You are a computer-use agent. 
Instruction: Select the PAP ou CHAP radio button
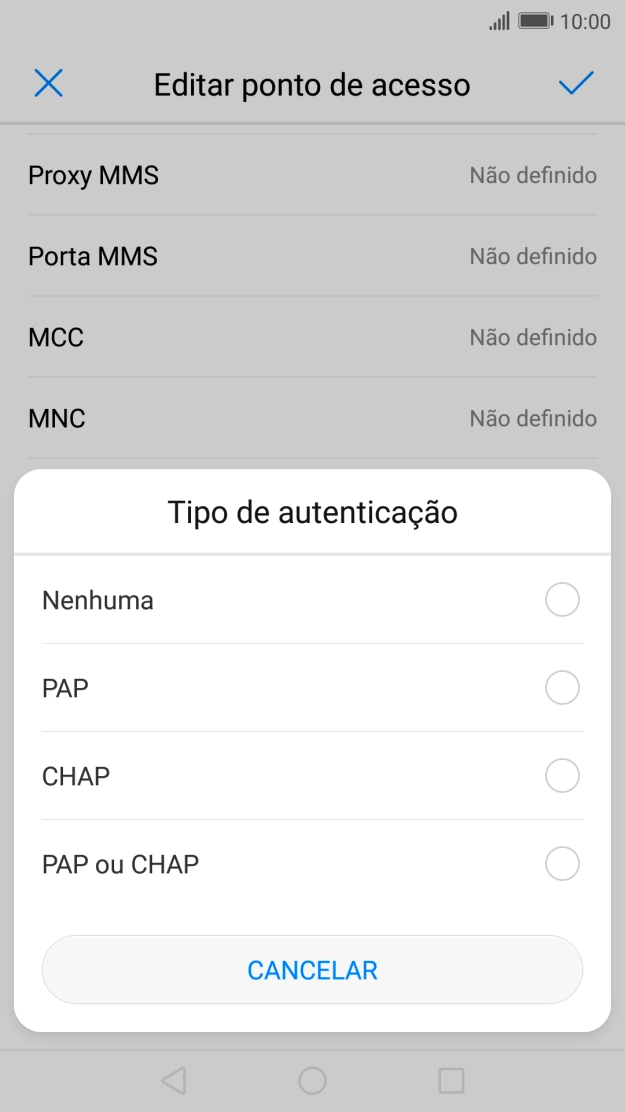point(562,864)
